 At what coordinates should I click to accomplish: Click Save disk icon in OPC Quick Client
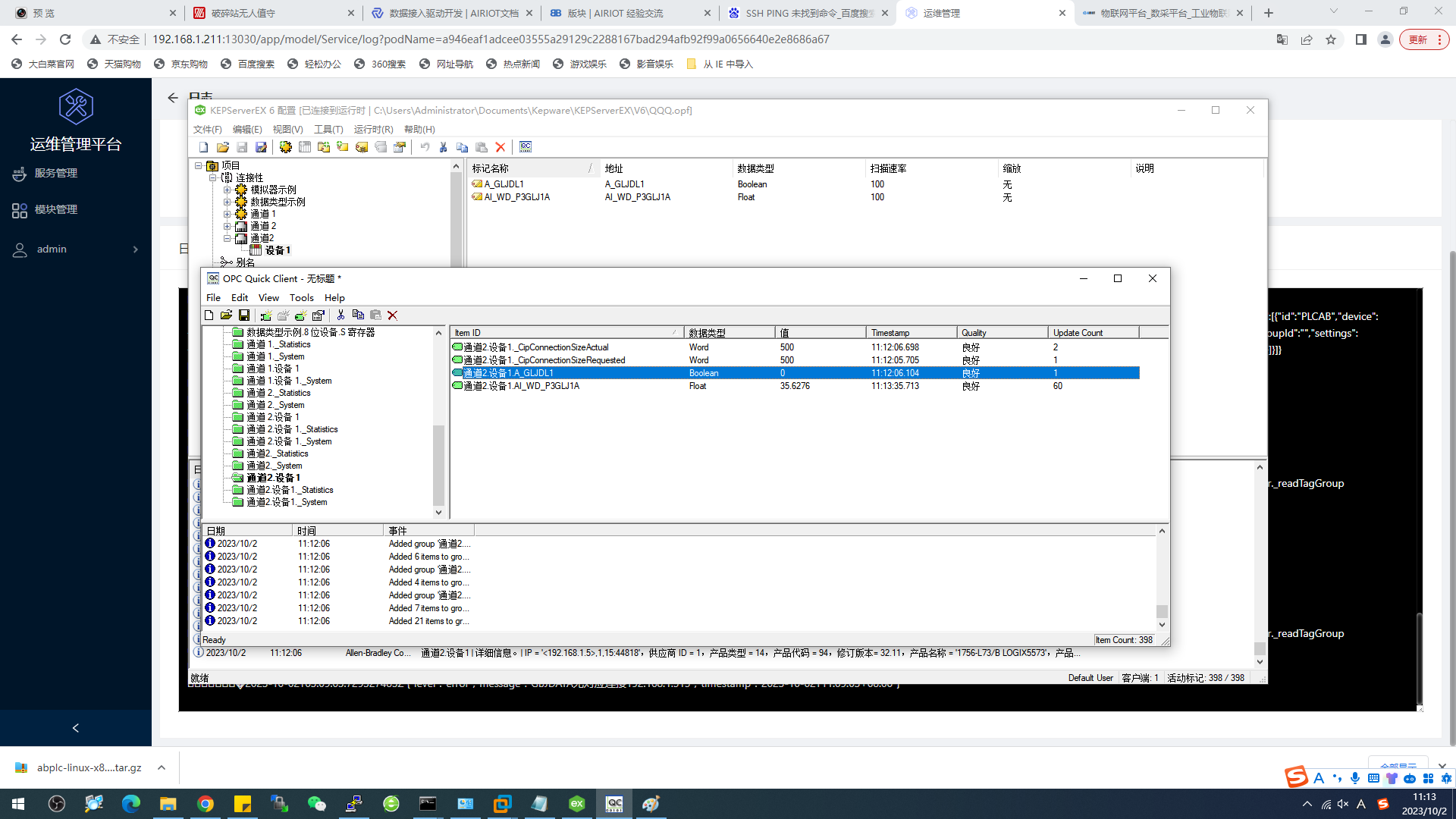[244, 315]
